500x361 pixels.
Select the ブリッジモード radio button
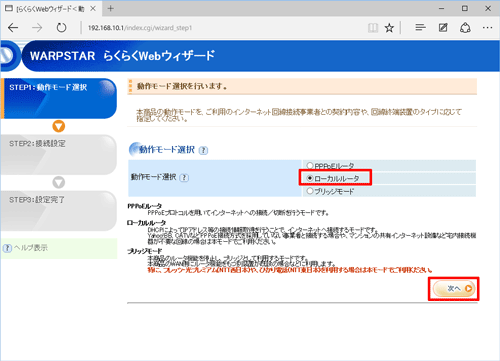coord(310,191)
